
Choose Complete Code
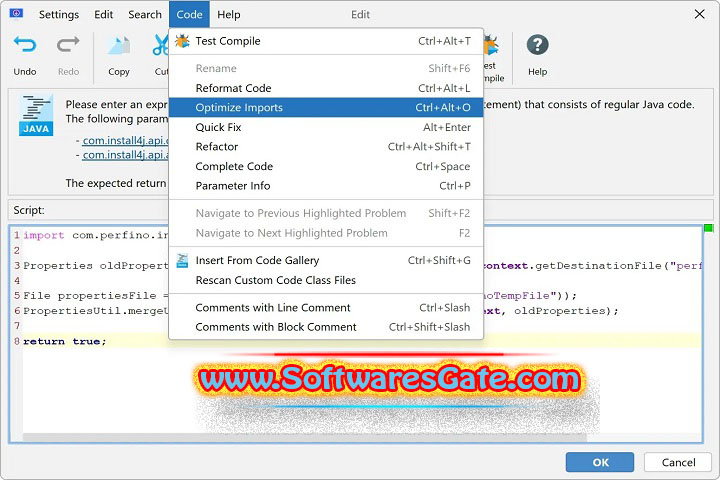[326, 166]
